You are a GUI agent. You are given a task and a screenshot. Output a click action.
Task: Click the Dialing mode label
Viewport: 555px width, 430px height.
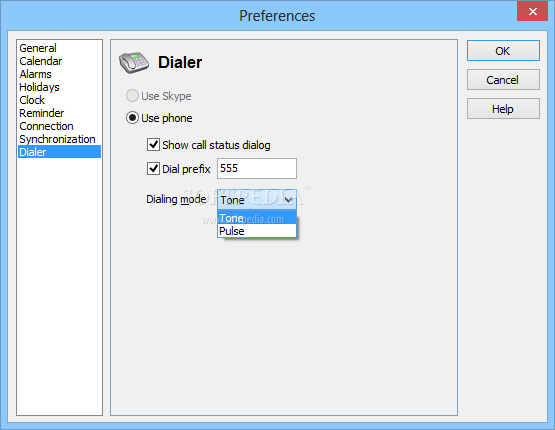pos(176,199)
